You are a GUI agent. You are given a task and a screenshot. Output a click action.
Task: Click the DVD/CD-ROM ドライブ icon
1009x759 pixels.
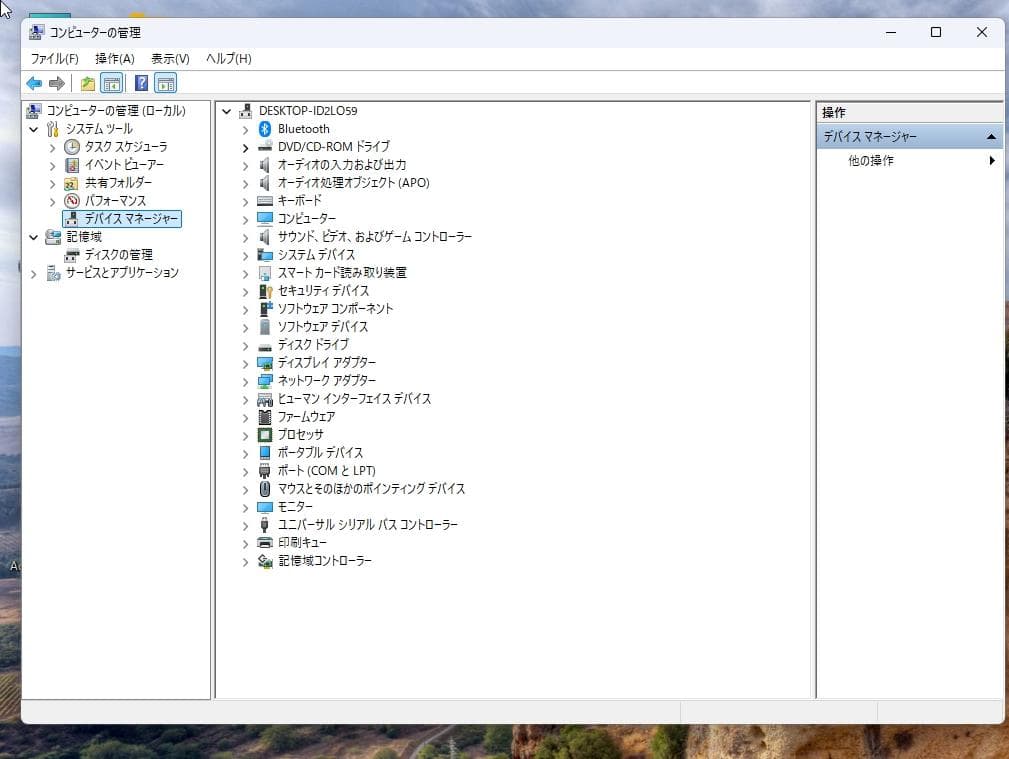[x=264, y=147]
